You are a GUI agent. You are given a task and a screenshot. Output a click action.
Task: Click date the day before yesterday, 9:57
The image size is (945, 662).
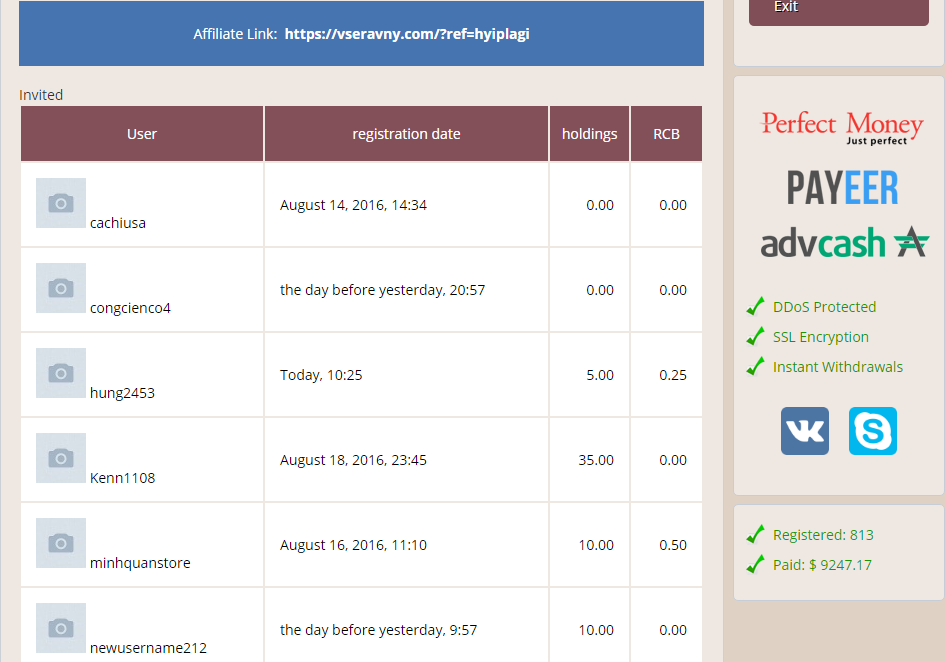pyautogui.click(x=378, y=630)
